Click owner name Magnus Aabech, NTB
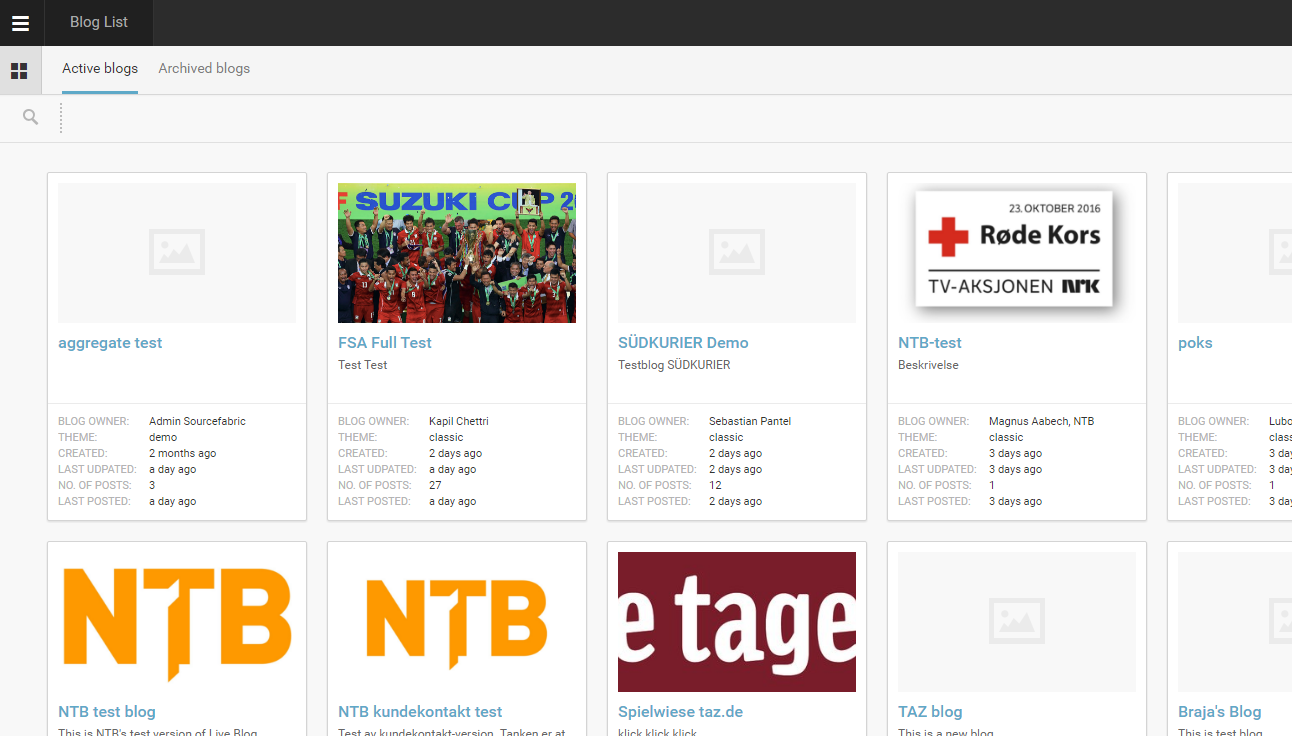Screen dimensions: 1292x736 pyautogui.click(x=1041, y=421)
